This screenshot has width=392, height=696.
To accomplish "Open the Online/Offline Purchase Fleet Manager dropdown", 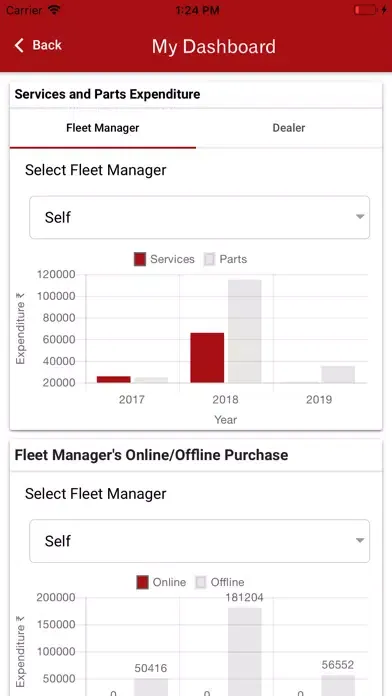I will tap(199, 541).
